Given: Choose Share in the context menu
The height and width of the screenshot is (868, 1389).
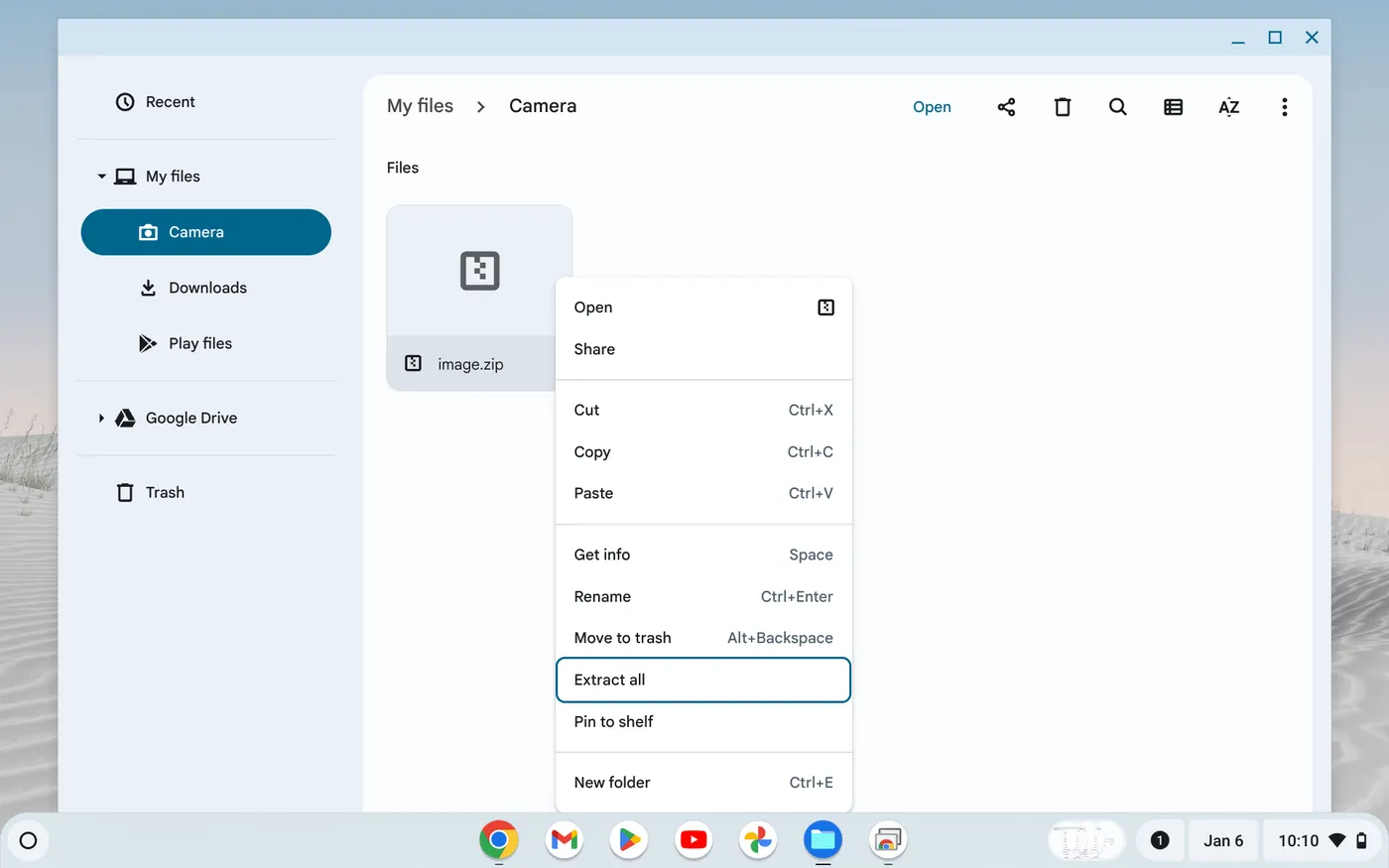Looking at the screenshot, I should coord(703,349).
